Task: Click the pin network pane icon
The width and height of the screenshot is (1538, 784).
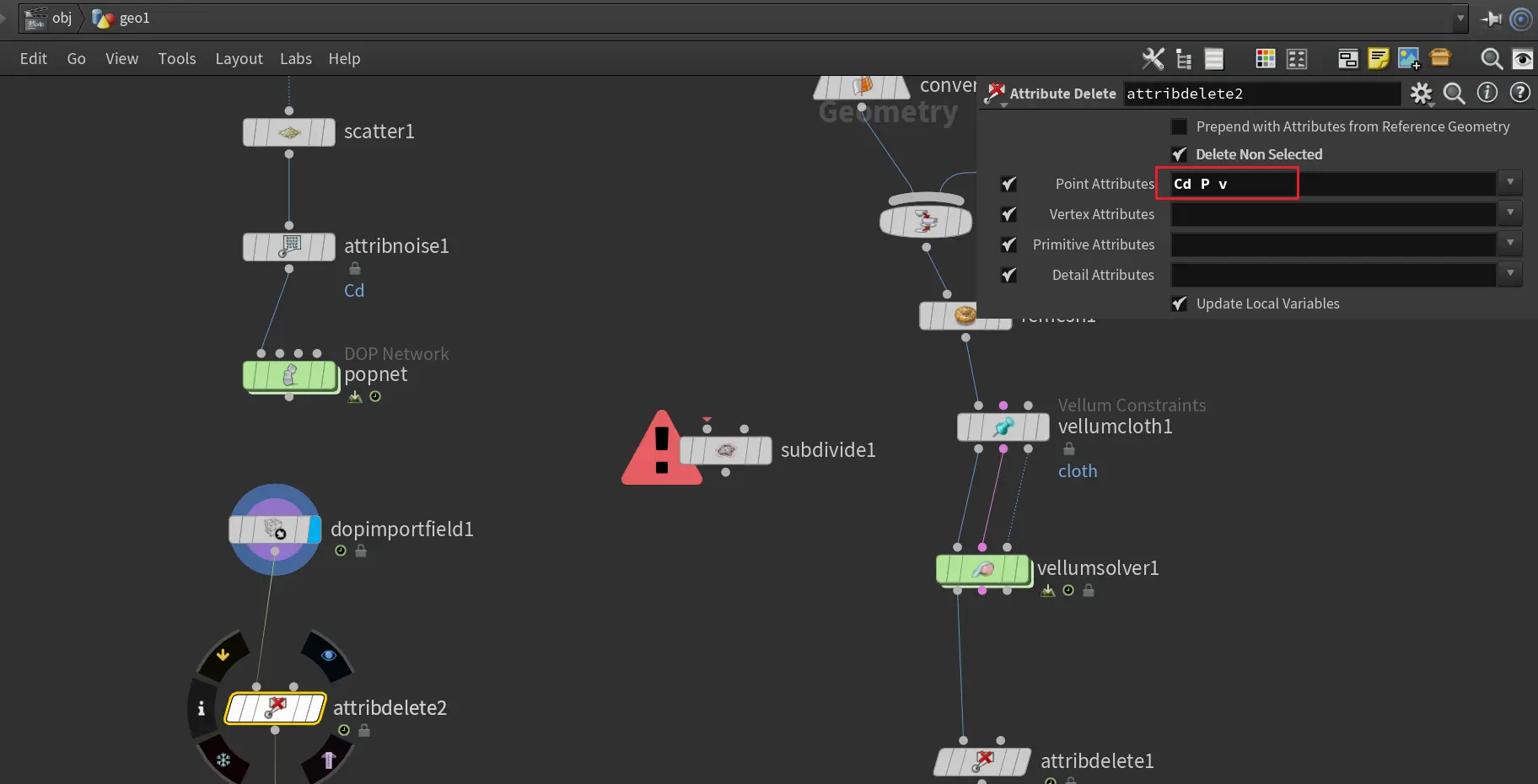Action: point(1491,19)
